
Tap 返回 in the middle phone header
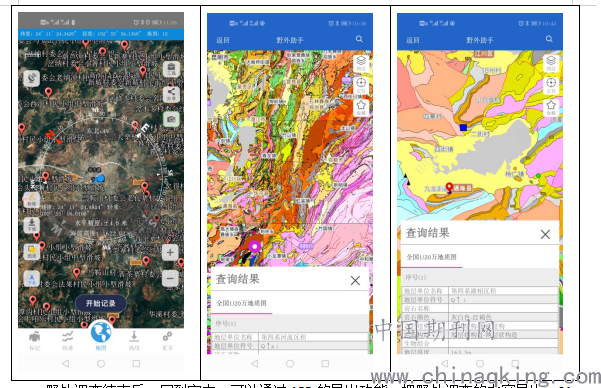222,40
